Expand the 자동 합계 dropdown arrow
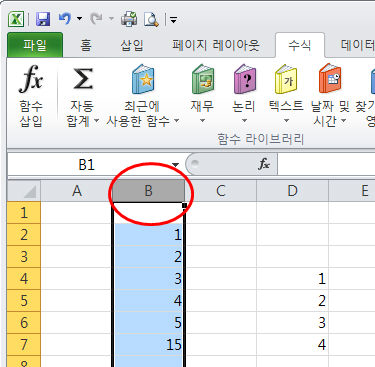Viewport: 375px width, 367px height. pyautogui.click(x=96, y=120)
